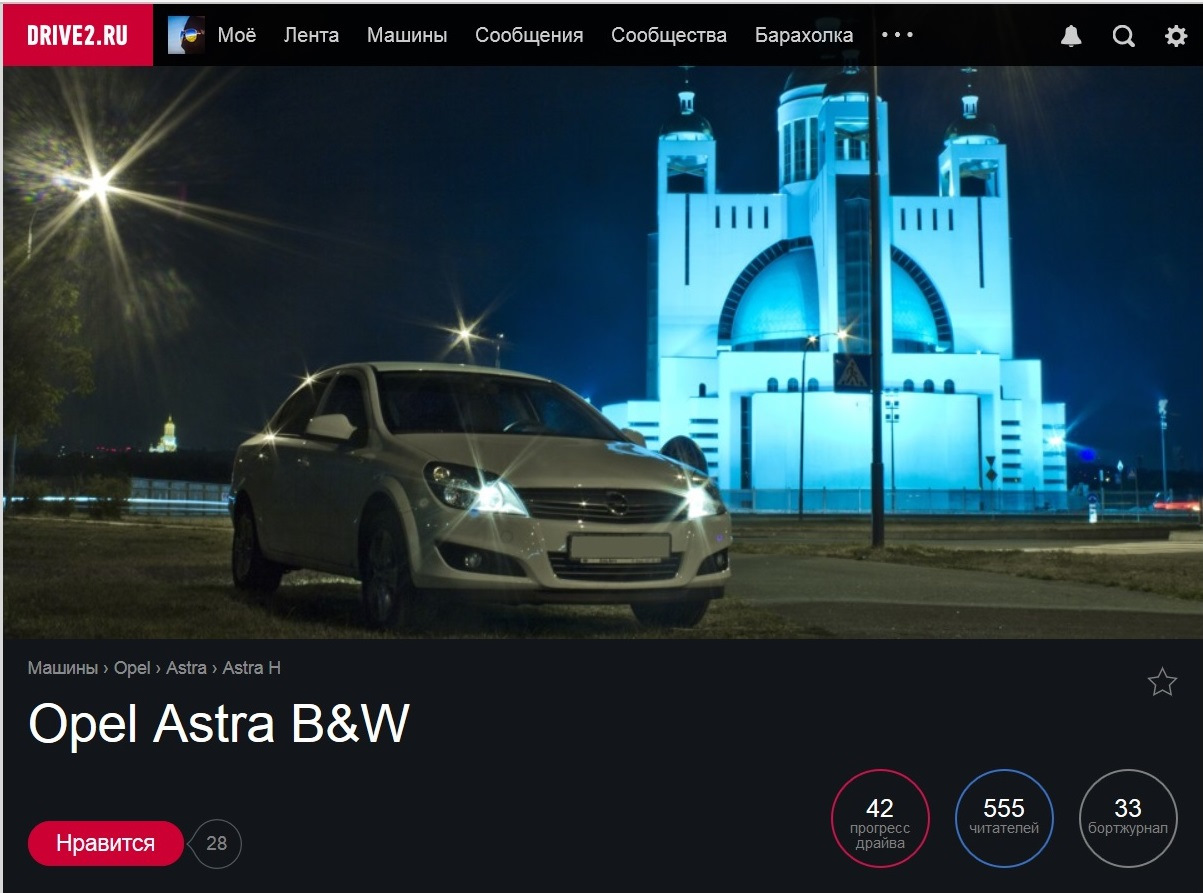This screenshot has width=1203, height=893.
Task: Open the main car photo
Action: point(600,350)
